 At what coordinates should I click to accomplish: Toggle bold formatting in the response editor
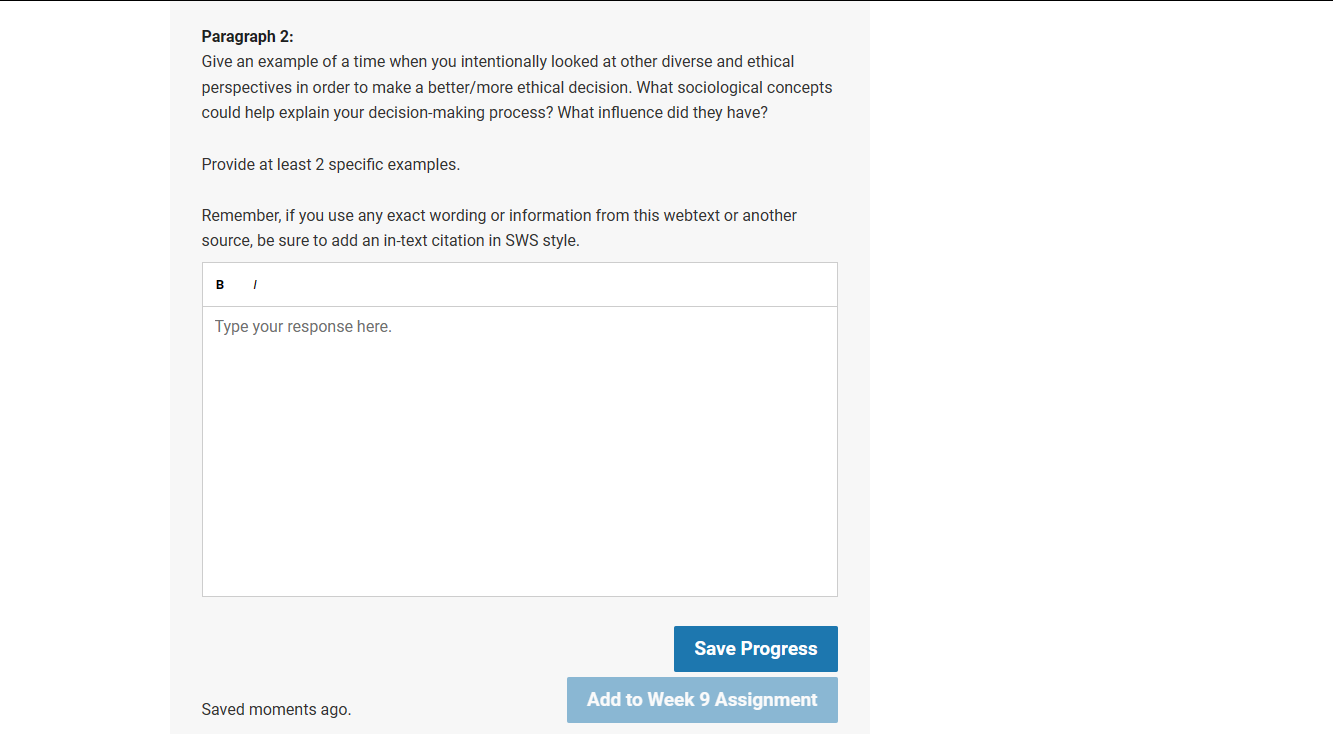[220, 285]
